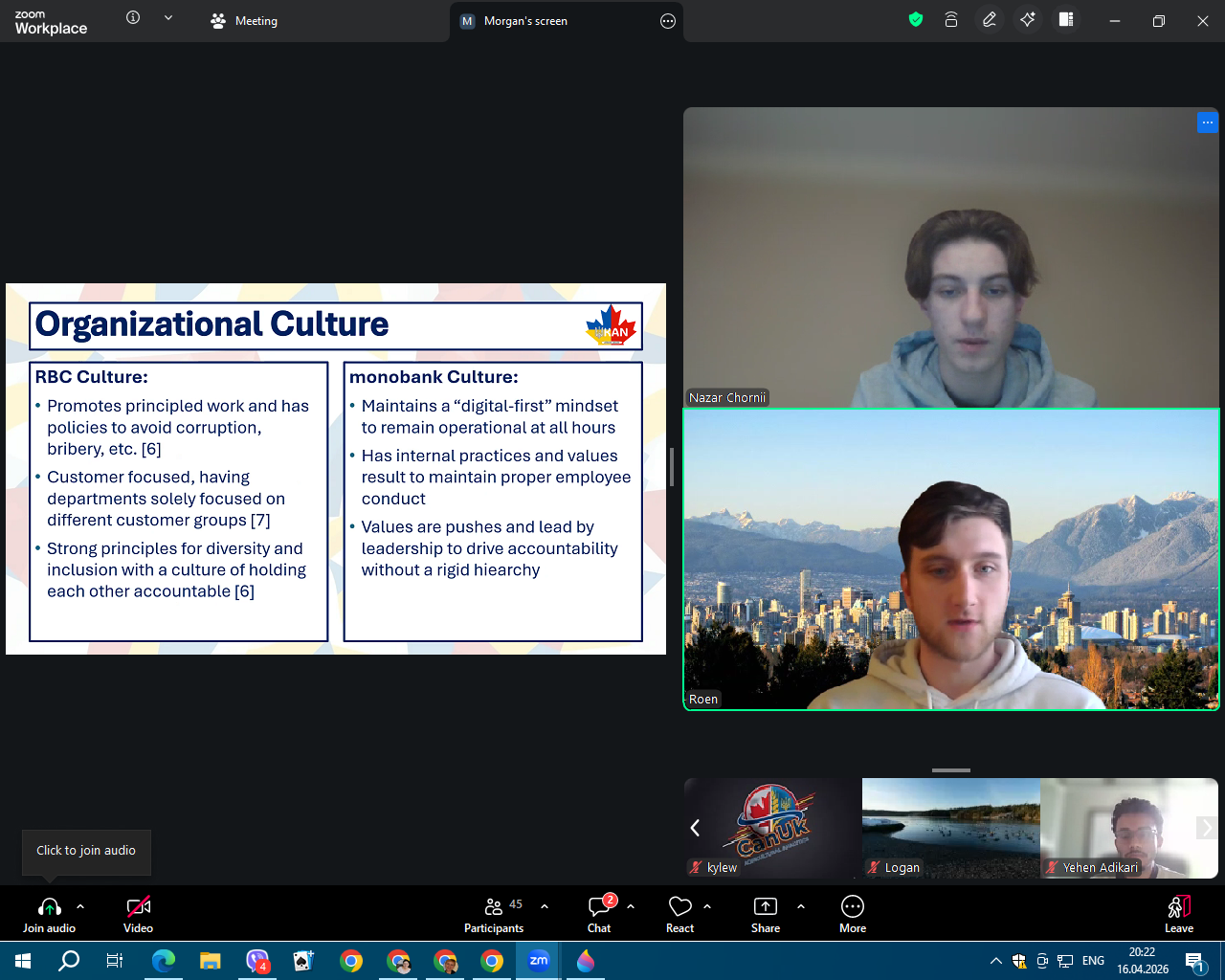1225x980 pixels.
Task: Open Windows Start menu
Action: tap(23, 961)
